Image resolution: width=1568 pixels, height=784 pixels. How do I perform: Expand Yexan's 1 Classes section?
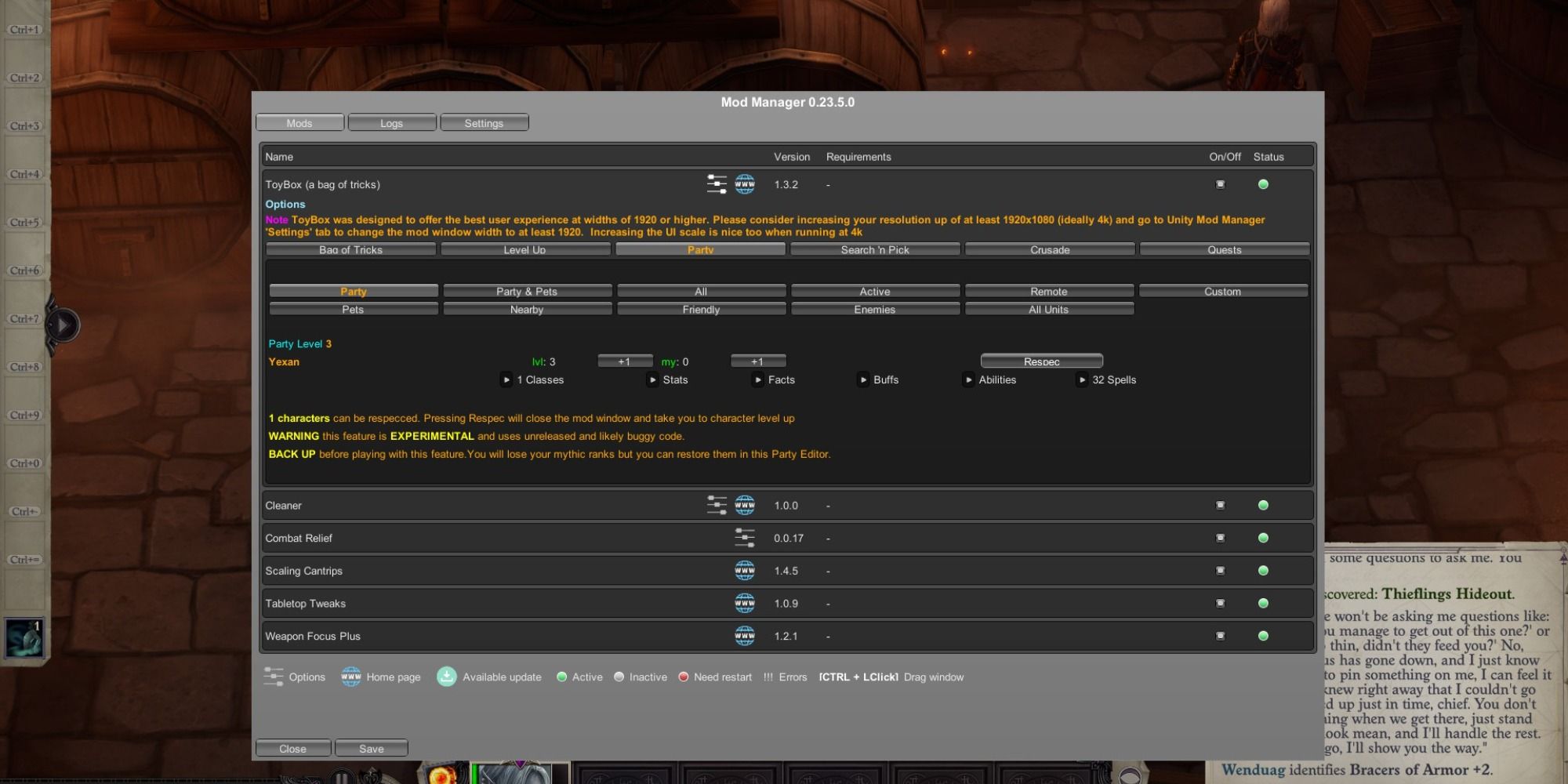pos(506,379)
